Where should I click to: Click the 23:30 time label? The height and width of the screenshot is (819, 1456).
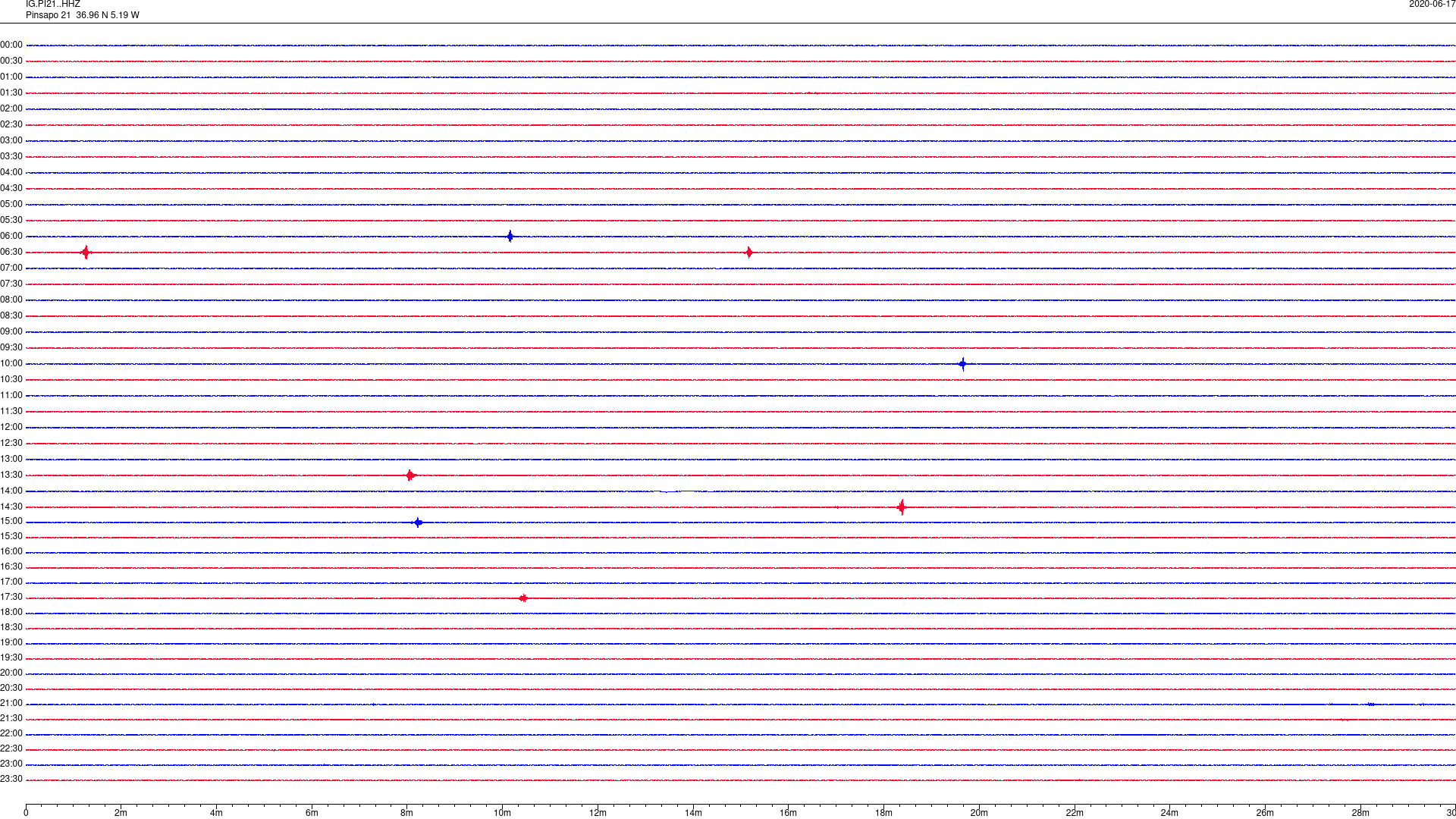[11, 779]
